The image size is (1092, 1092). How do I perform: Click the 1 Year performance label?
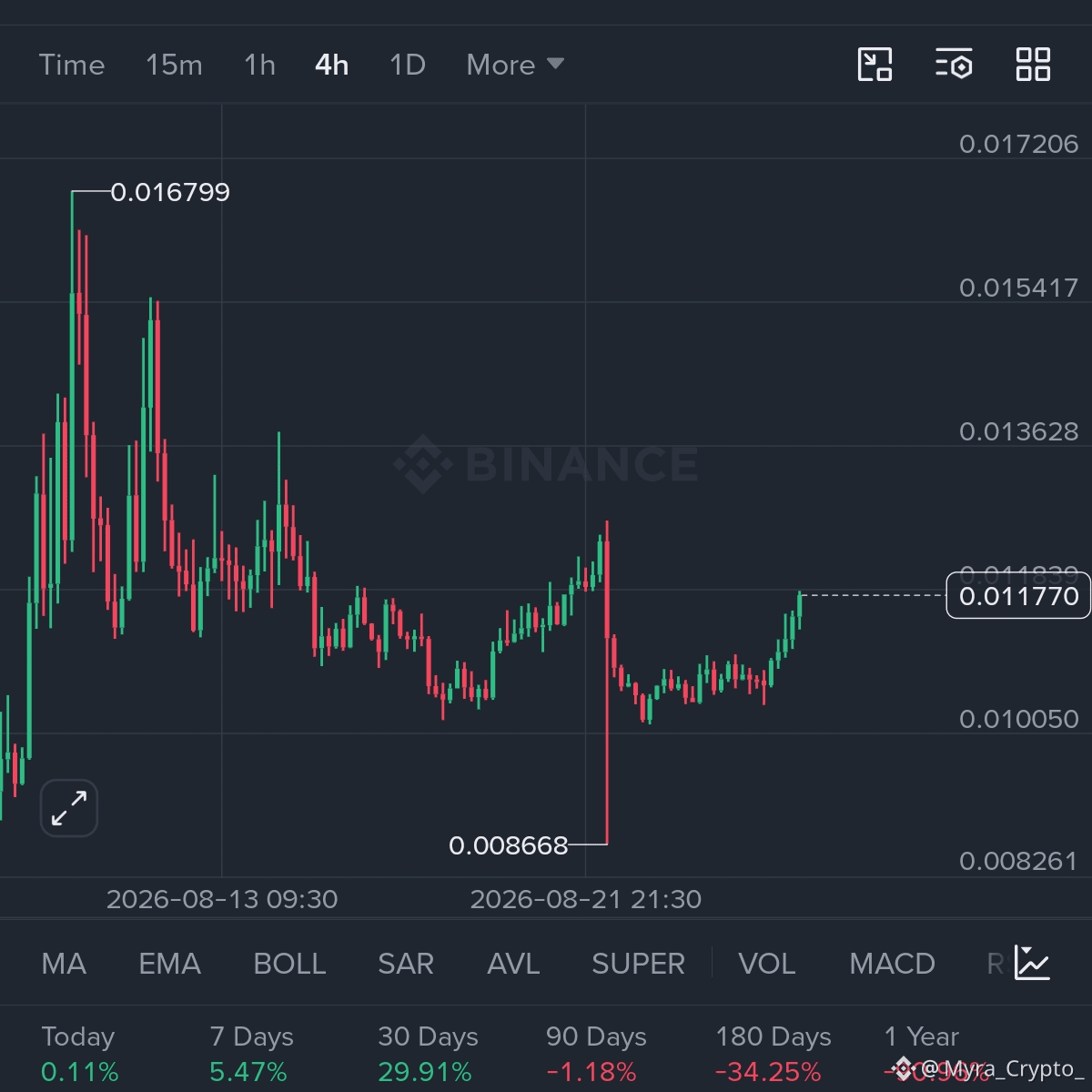[922, 1036]
